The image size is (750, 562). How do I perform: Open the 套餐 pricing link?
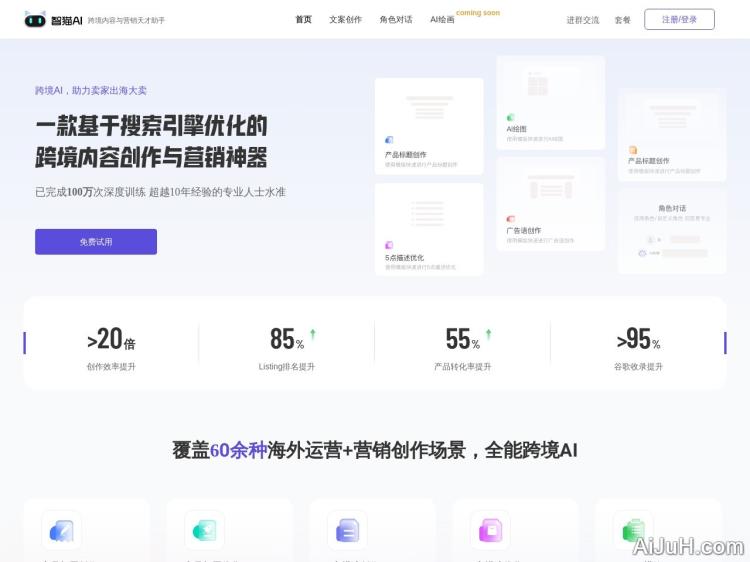(622, 20)
